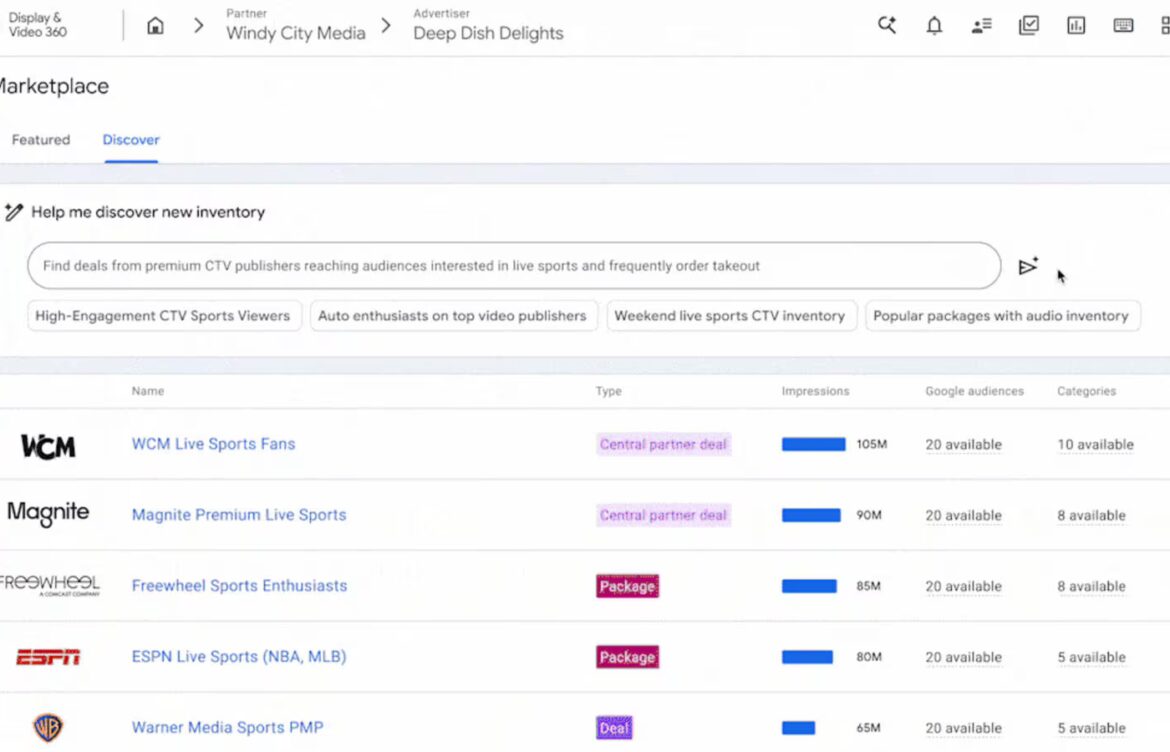Open the Windy City Media partner selector
The width and height of the screenshot is (1170, 752).
coord(295,26)
